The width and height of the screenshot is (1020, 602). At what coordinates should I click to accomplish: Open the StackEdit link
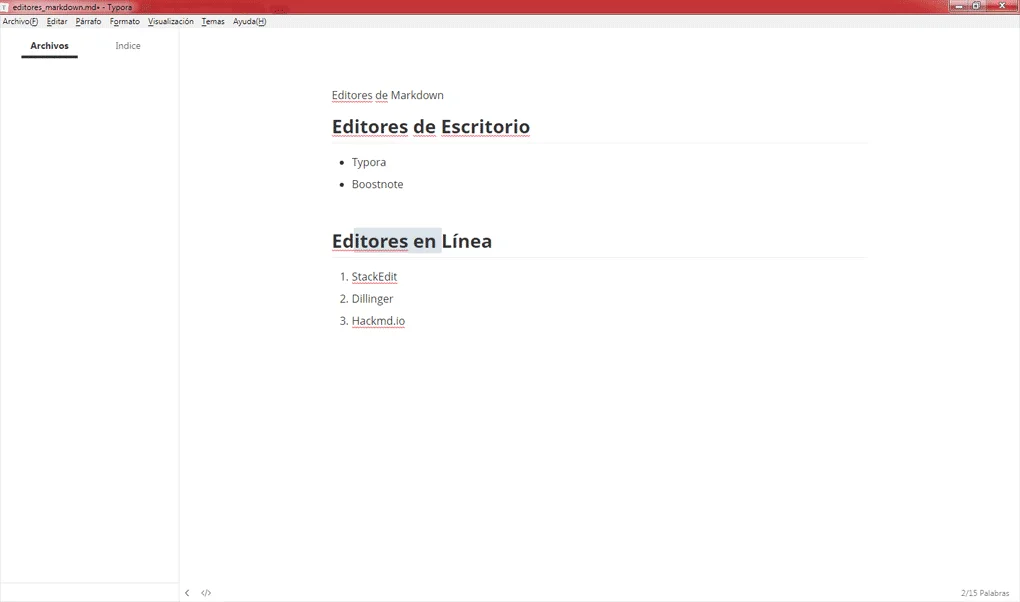[x=374, y=276]
